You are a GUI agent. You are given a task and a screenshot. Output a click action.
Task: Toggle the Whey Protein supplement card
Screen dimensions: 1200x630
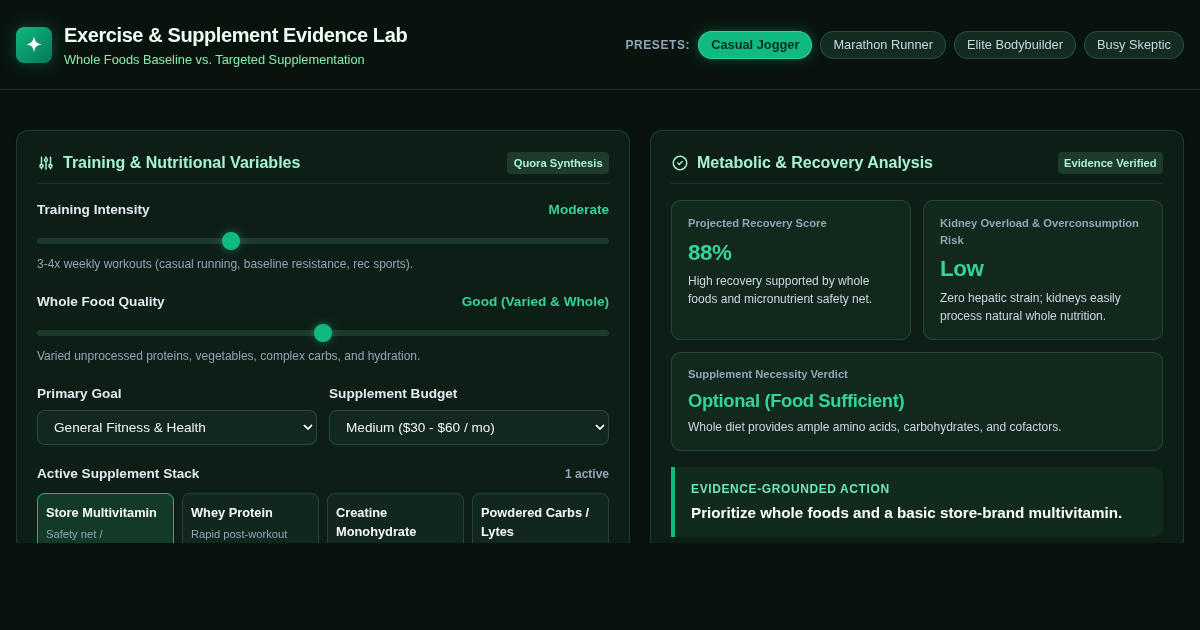250,518
